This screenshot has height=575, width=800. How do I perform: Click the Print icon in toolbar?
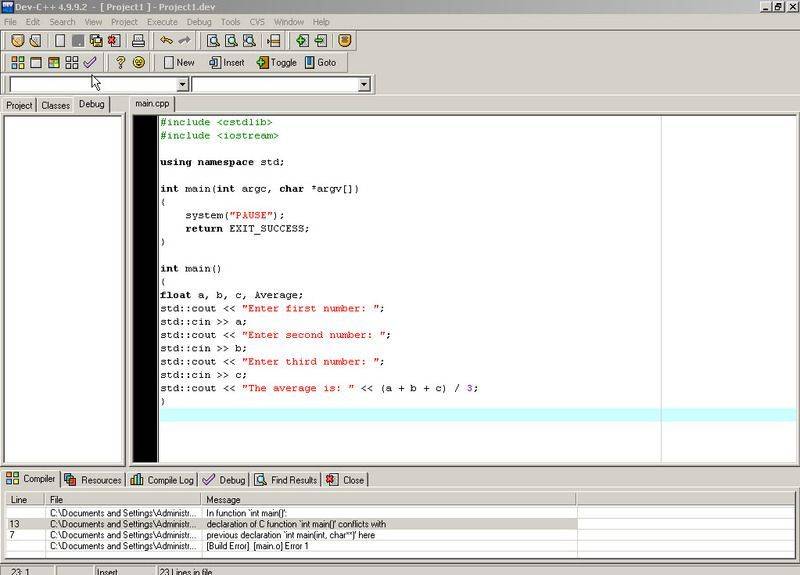point(139,41)
